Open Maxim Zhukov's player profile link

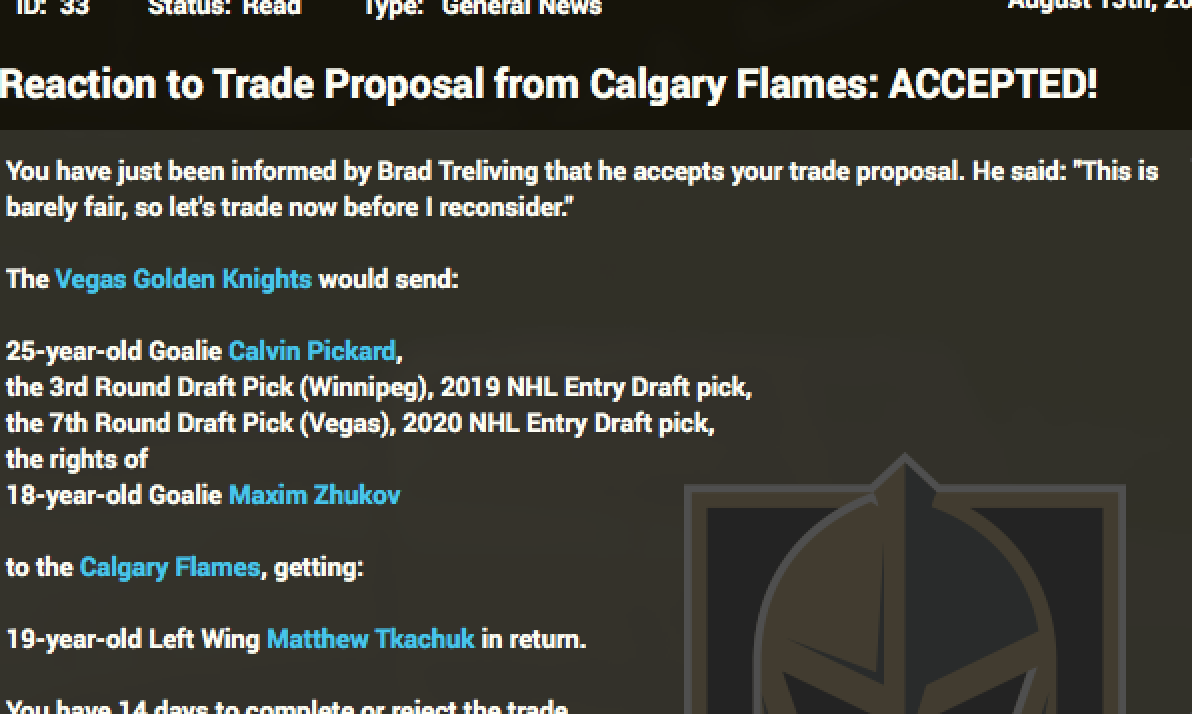(314, 495)
